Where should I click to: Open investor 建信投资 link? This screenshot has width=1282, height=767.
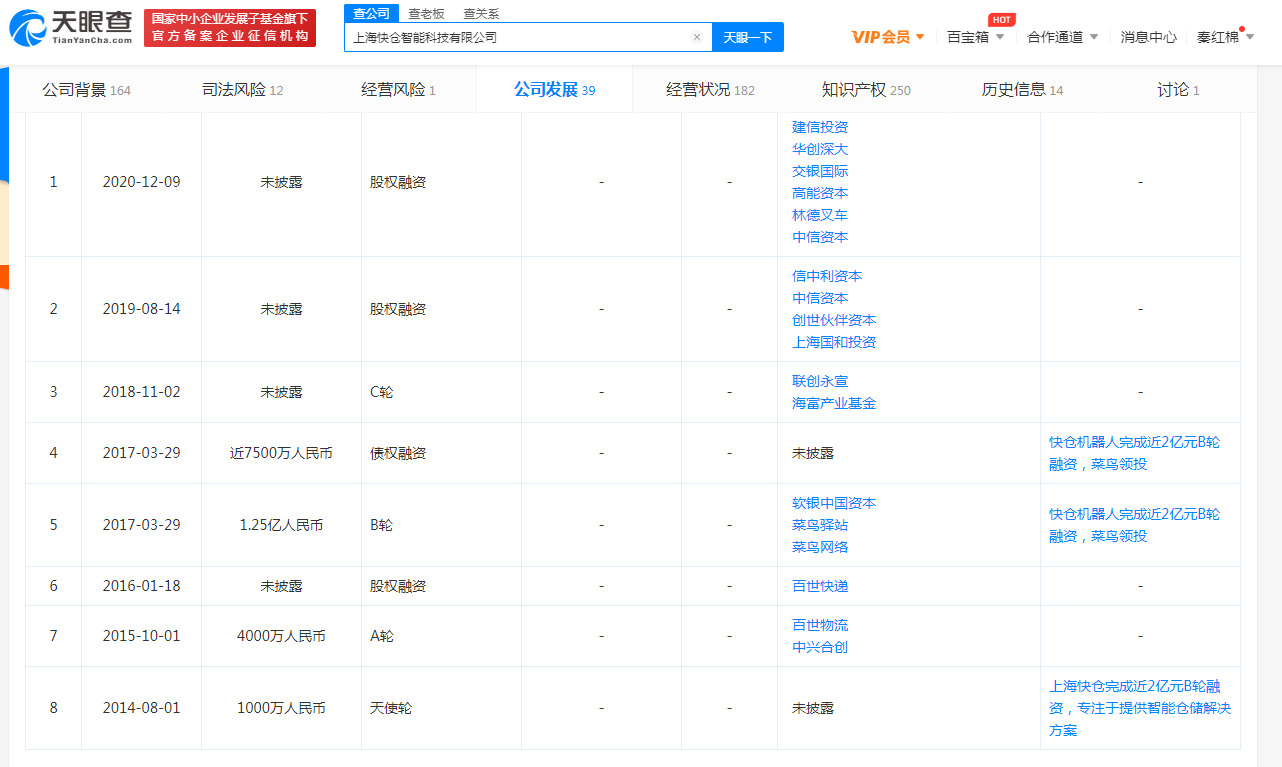pos(820,127)
